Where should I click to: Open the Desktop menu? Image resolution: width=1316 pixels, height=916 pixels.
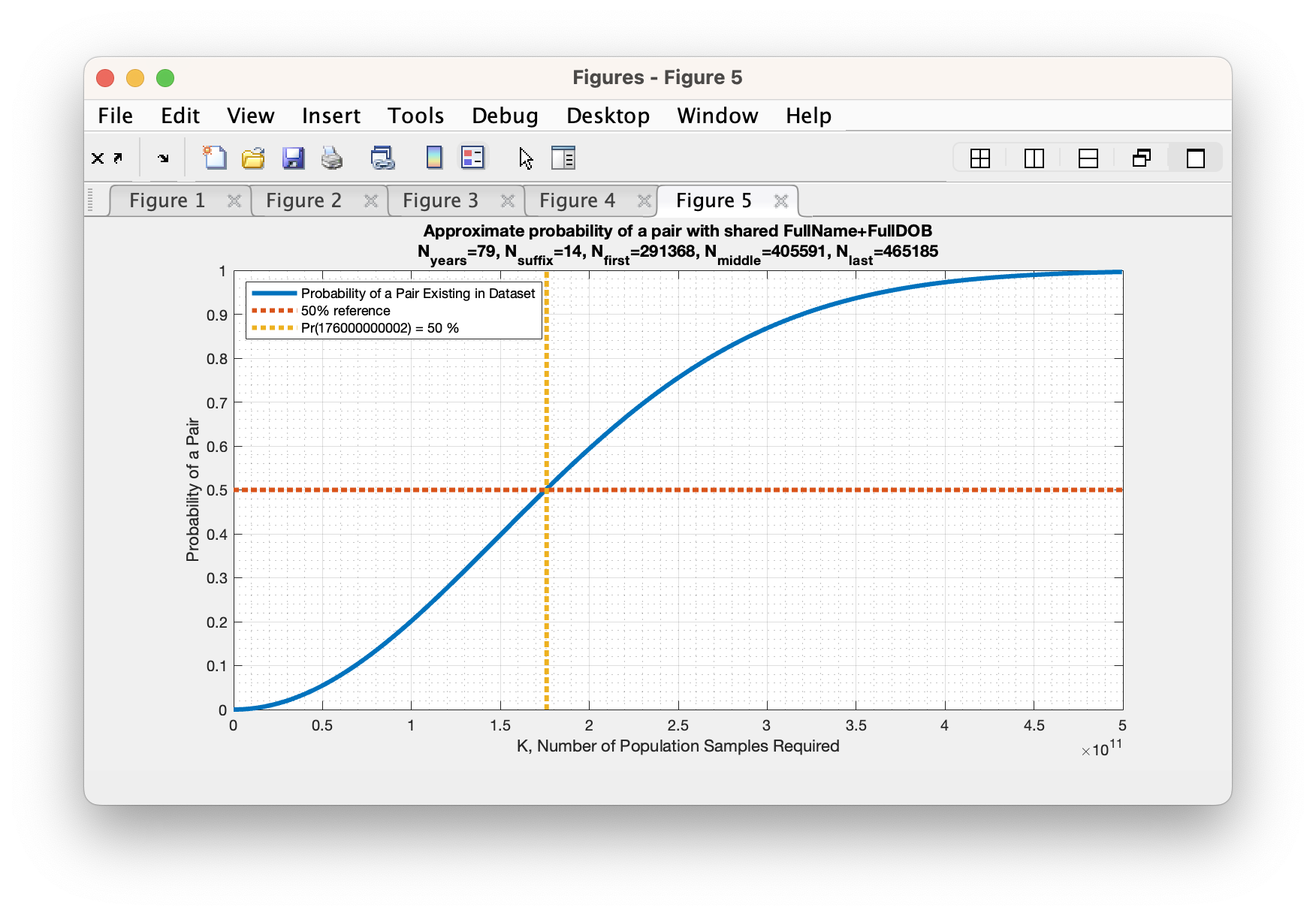(x=608, y=116)
